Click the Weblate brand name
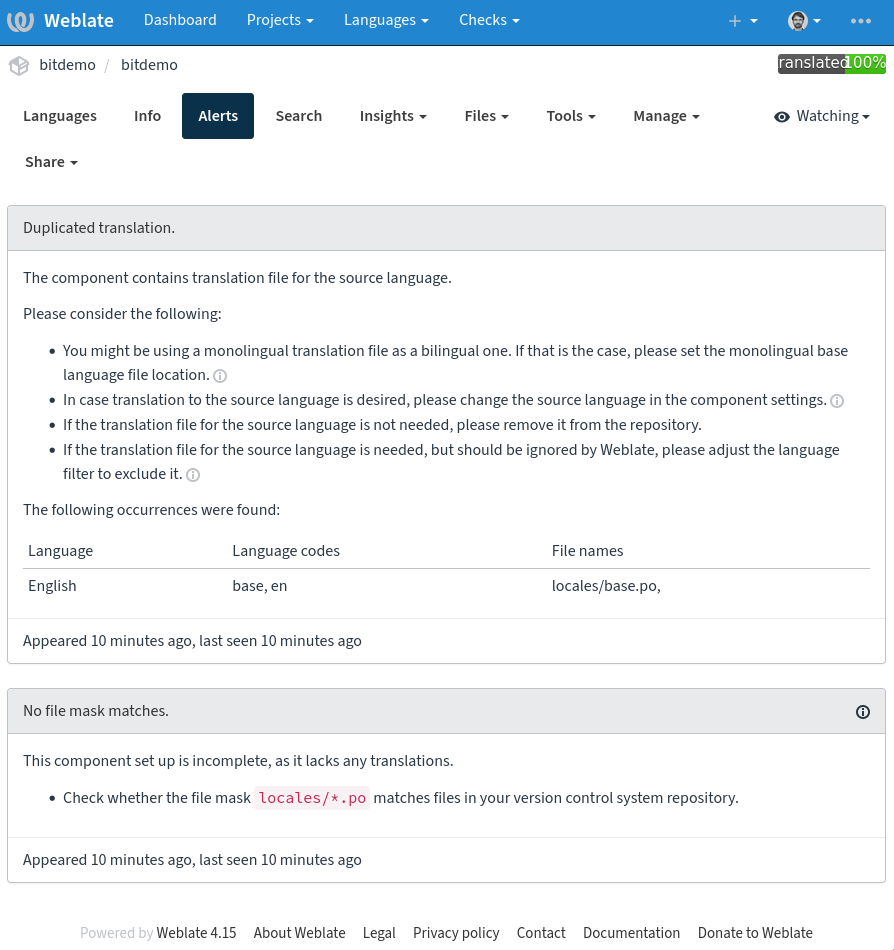894x950 pixels. click(x=79, y=21)
